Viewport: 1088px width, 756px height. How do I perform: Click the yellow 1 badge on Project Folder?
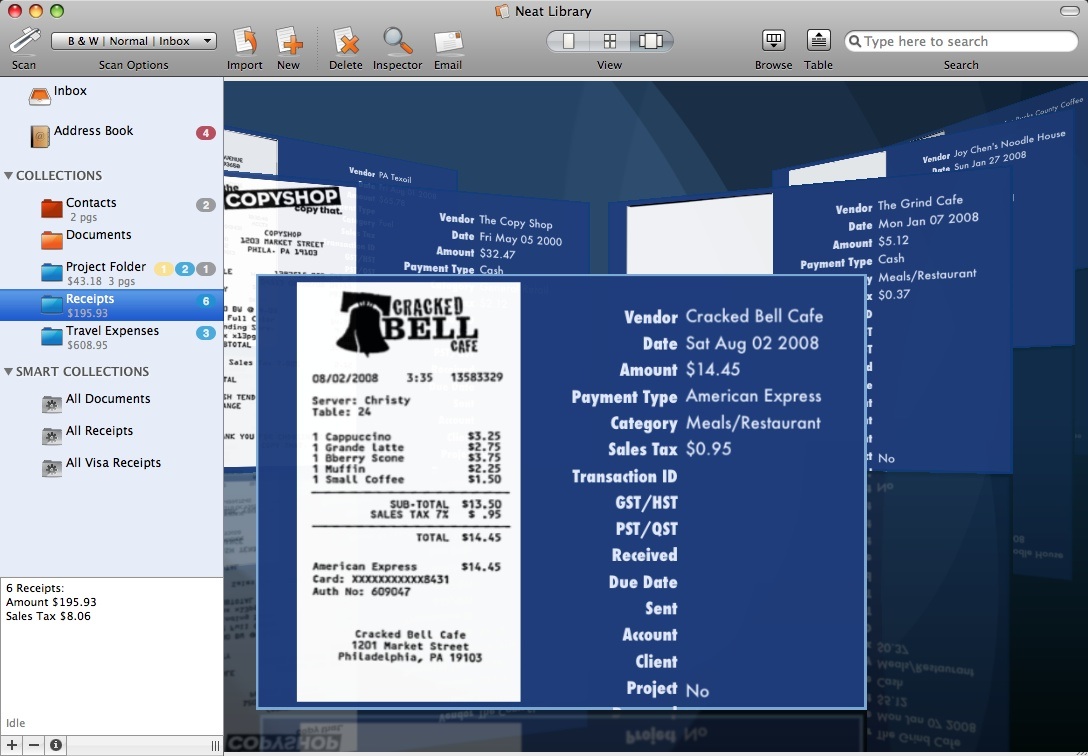[x=163, y=269]
